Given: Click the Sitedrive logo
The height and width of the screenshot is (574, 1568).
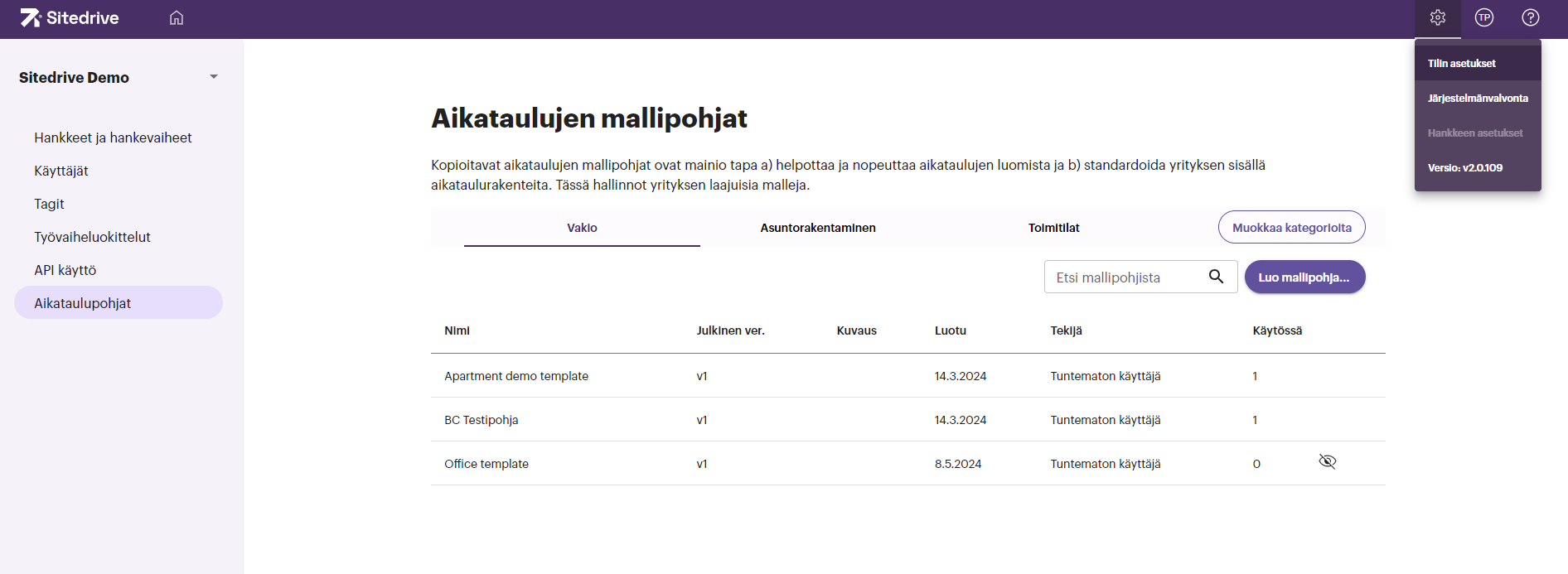Looking at the screenshot, I should pyautogui.click(x=70, y=17).
